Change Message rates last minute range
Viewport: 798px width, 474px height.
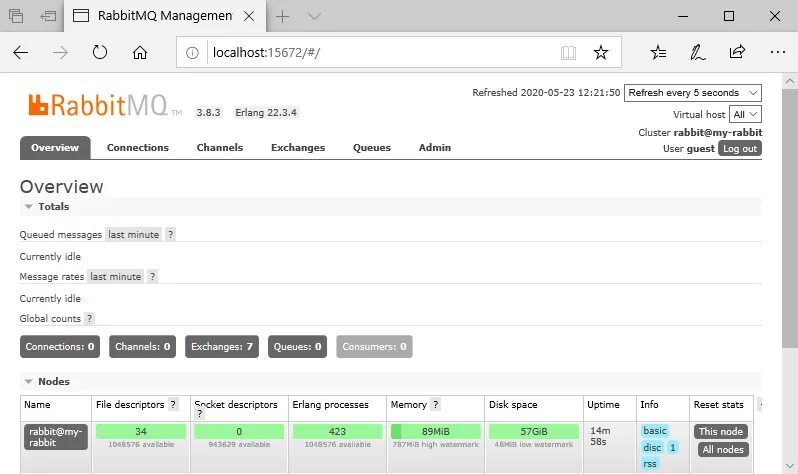click(116, 276)
